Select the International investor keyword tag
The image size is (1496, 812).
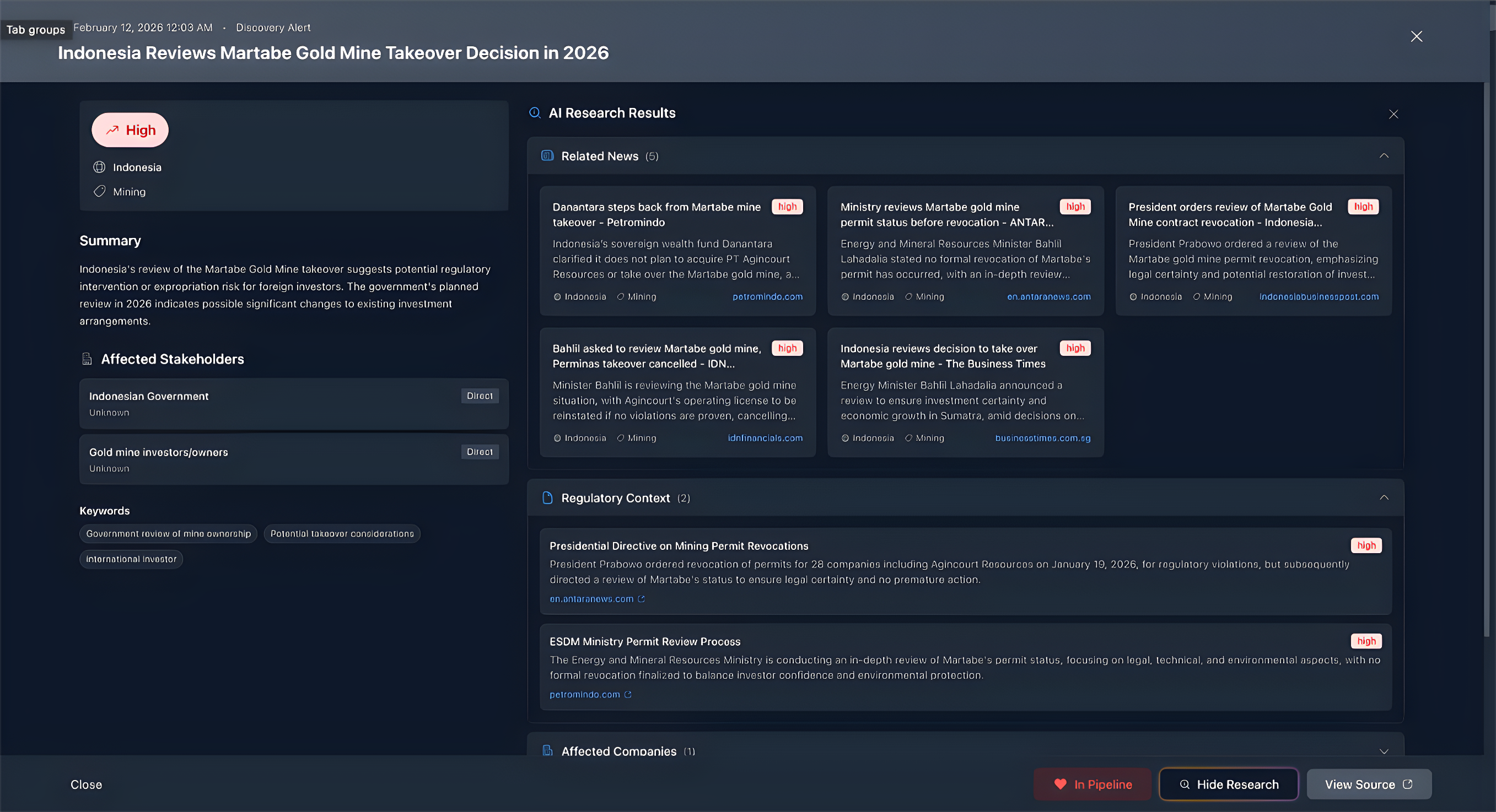coord(131,559)
